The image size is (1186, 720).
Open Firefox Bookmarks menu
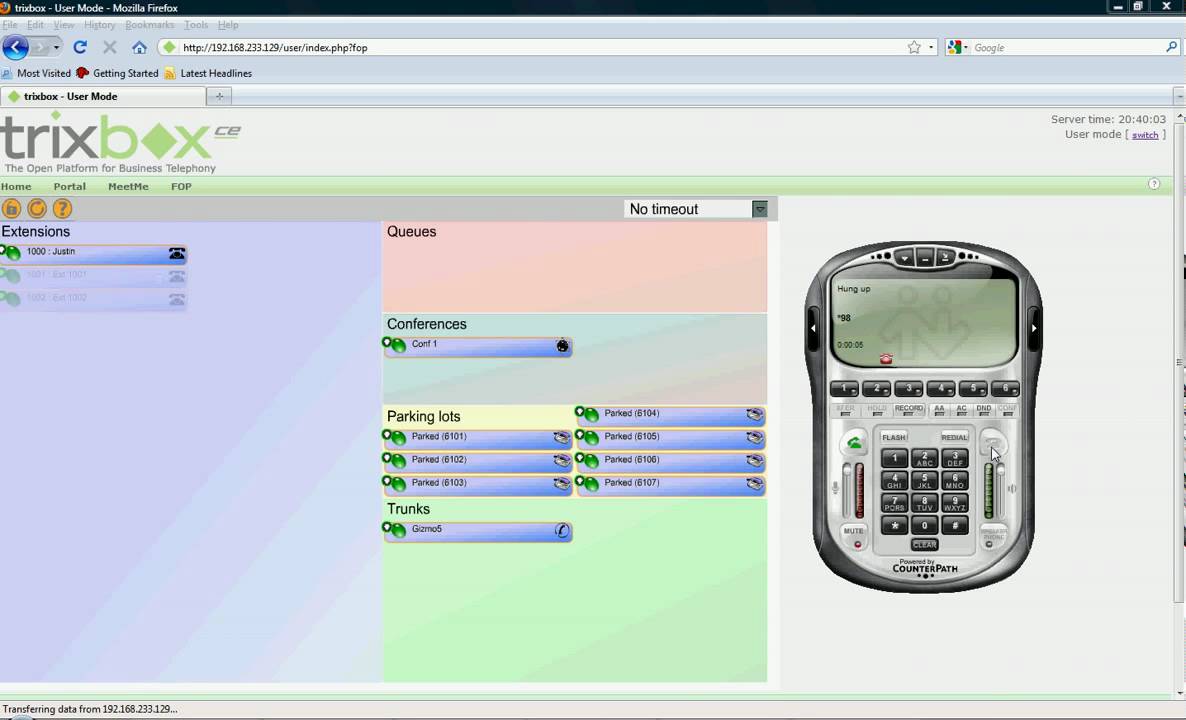pos(149,25)
